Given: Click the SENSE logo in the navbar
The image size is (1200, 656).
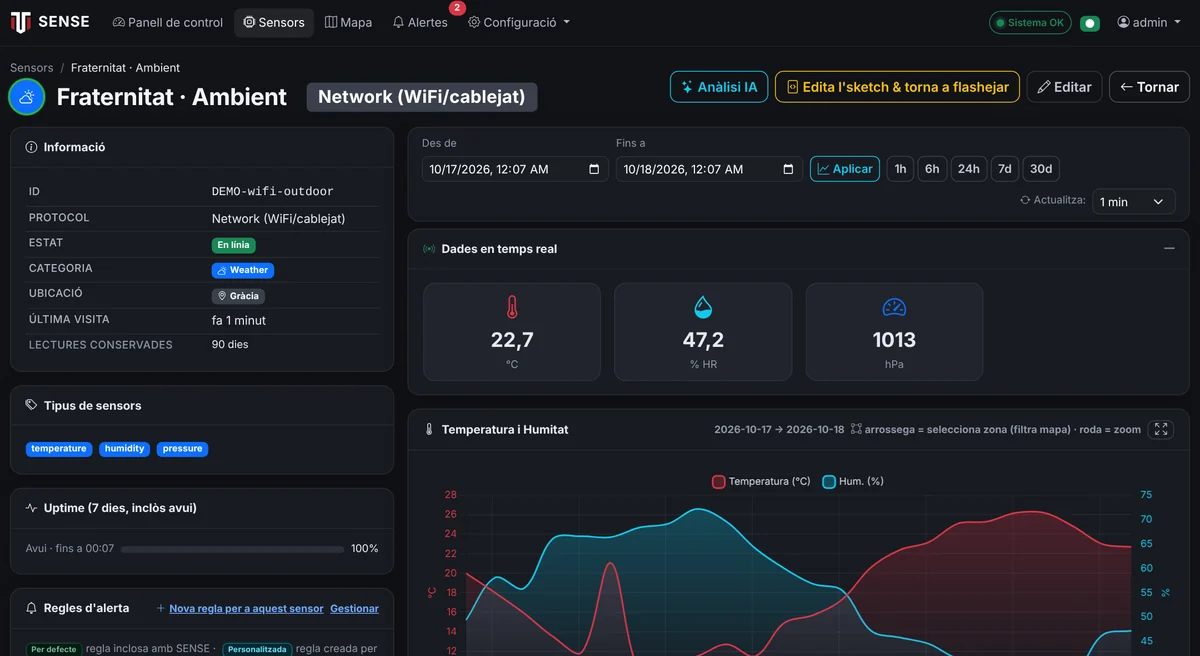Looking at the screenshot, I should click(49, 22).
